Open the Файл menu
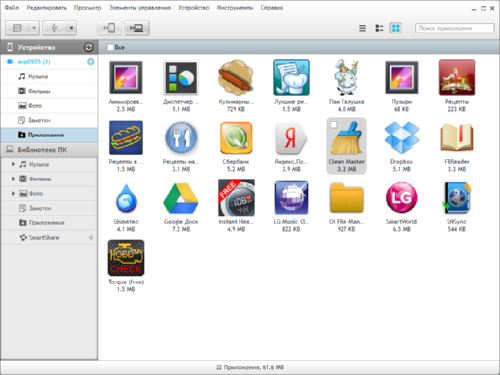The image size is (500, 375). (12, 8)
